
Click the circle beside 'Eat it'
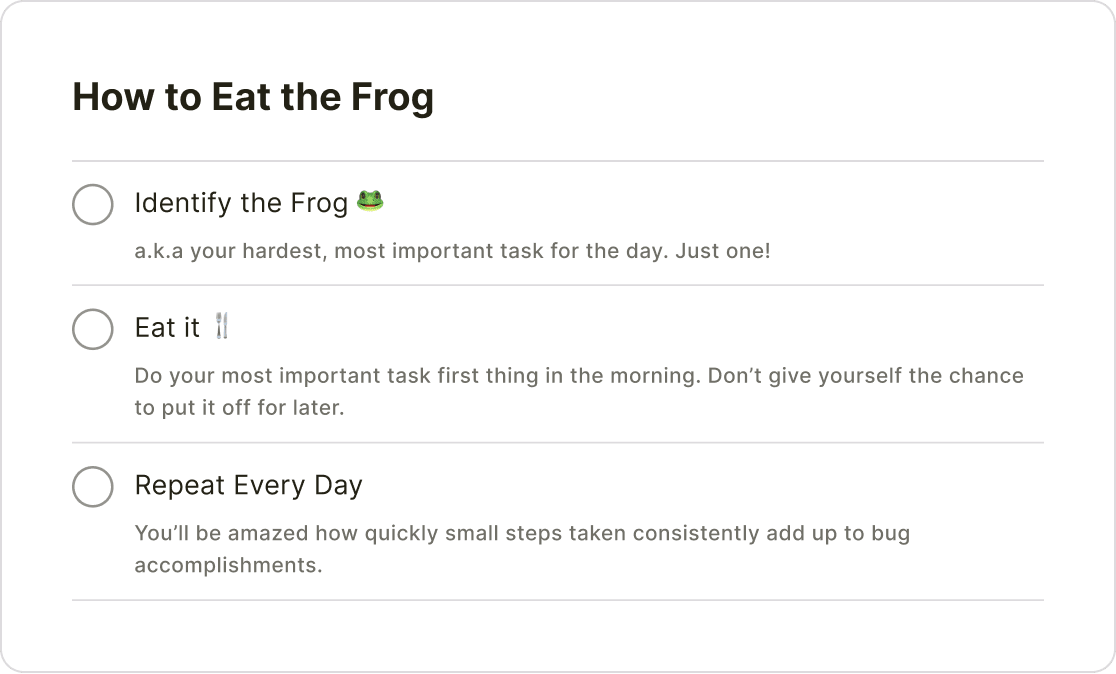point(92,329)
